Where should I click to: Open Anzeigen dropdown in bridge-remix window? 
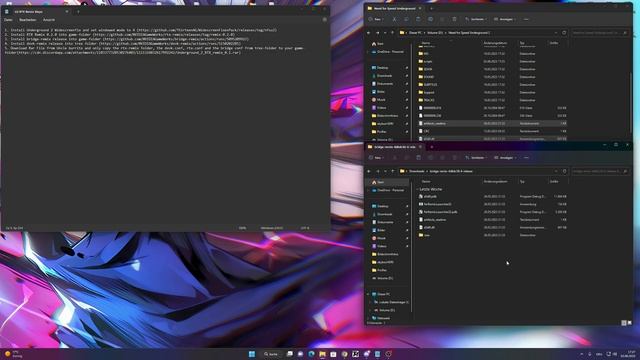pos(505,158)
